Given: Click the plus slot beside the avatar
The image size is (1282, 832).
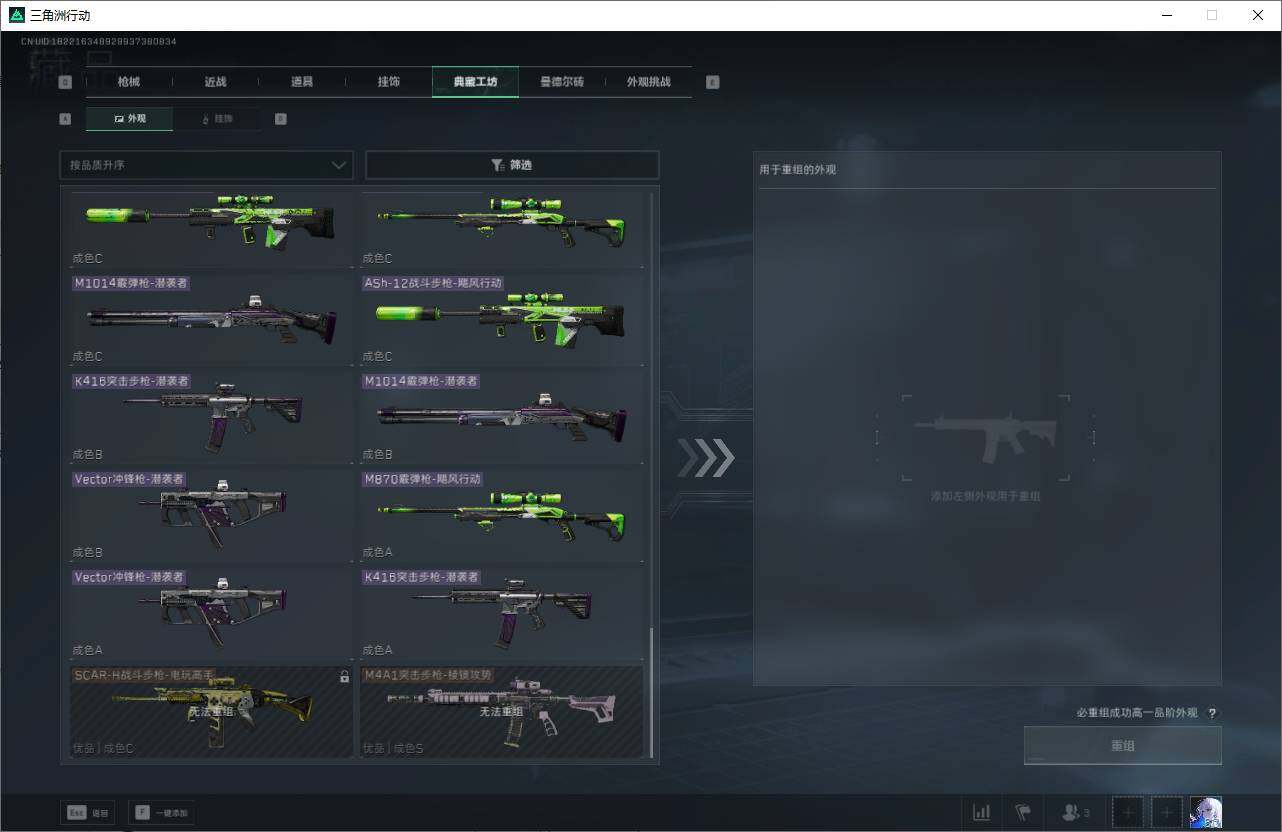Looking at the screenshot, I should click(x=1167, y=812).
